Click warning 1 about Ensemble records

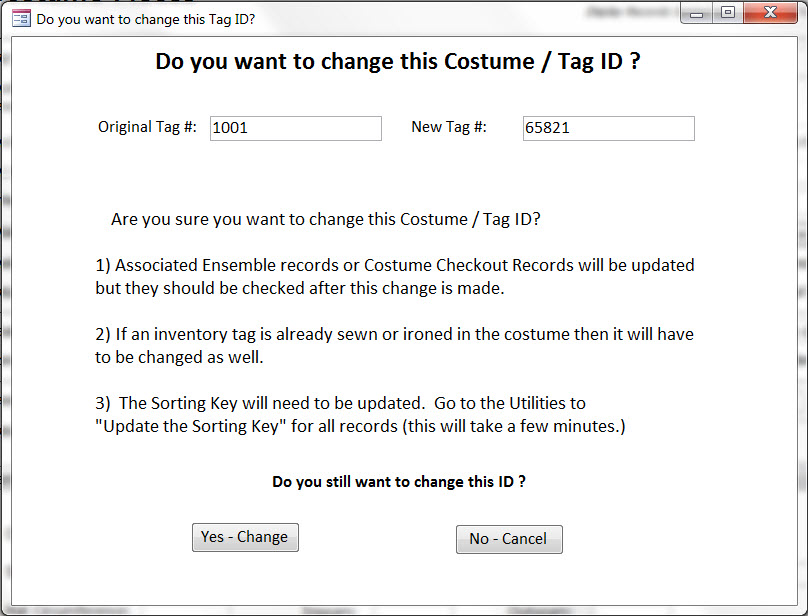pos(395,276)
